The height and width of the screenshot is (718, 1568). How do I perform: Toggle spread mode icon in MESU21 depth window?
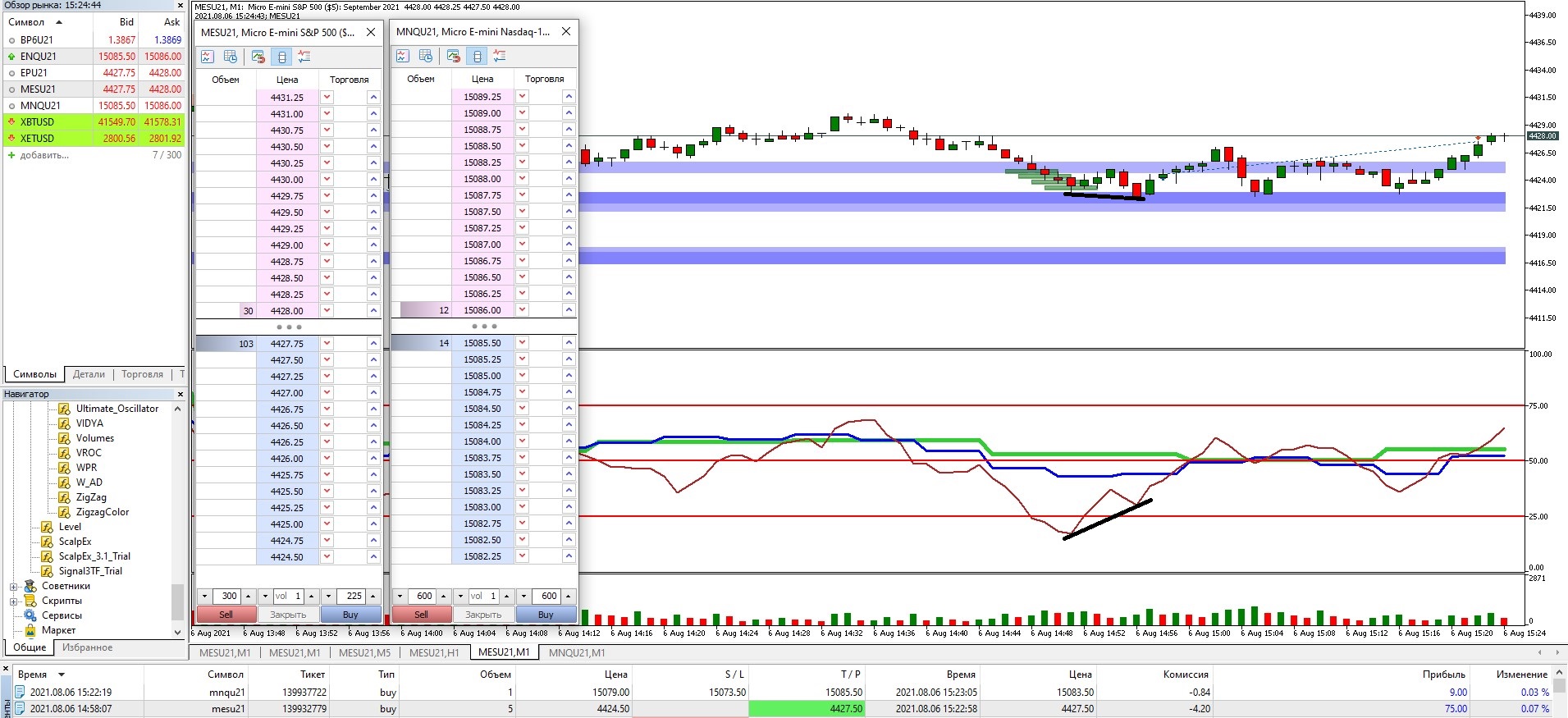(x=281, y=57)
